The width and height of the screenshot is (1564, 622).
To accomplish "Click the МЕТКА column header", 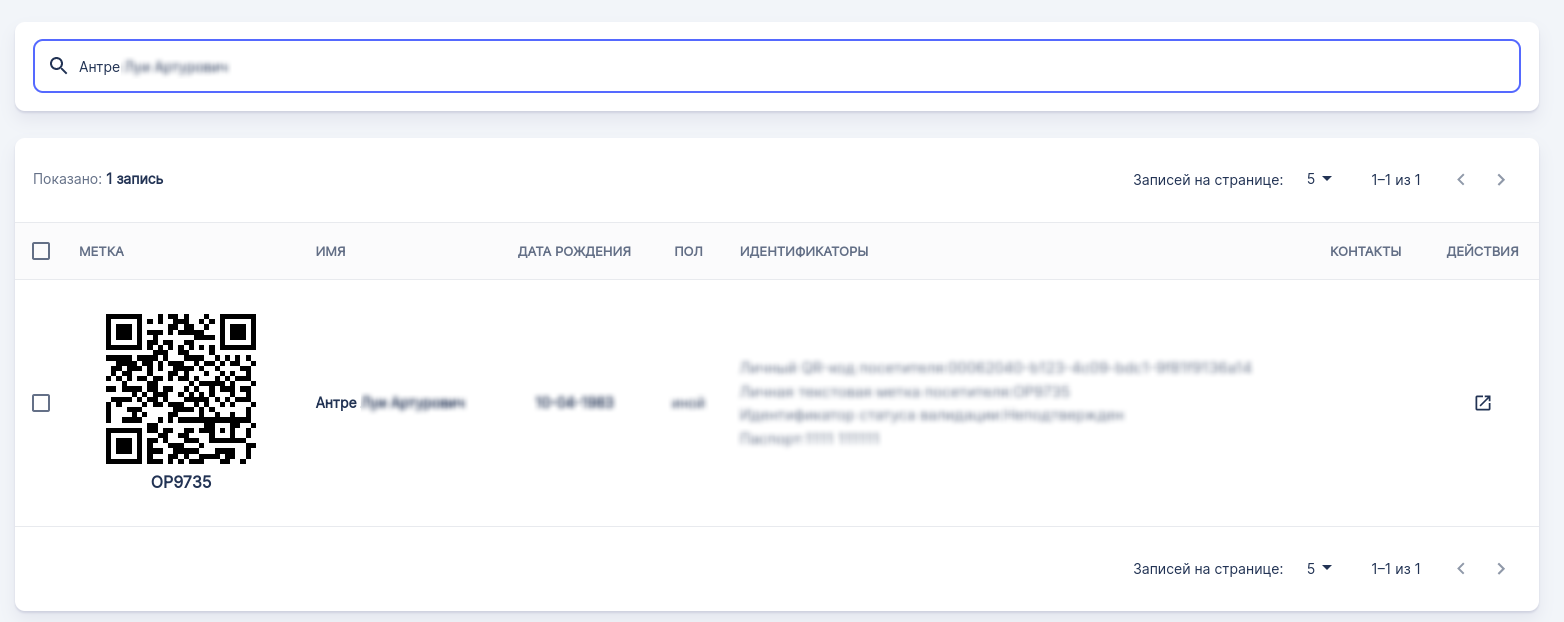I will 100,251.
